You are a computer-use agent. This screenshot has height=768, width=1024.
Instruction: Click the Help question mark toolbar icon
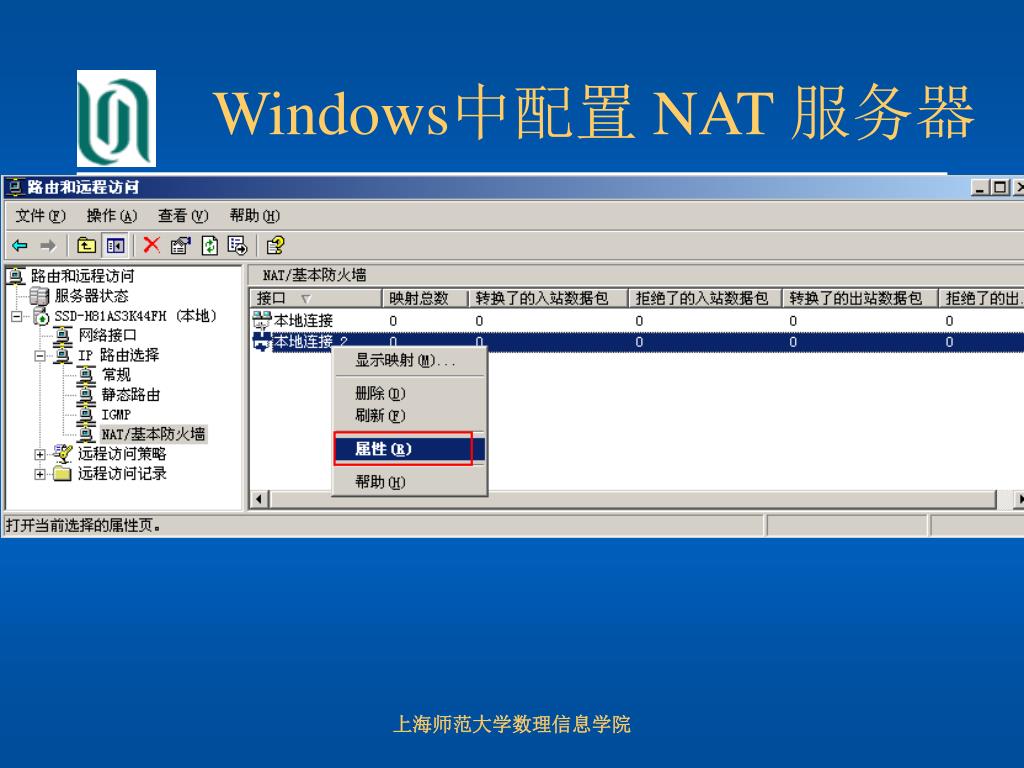(275, 246)
